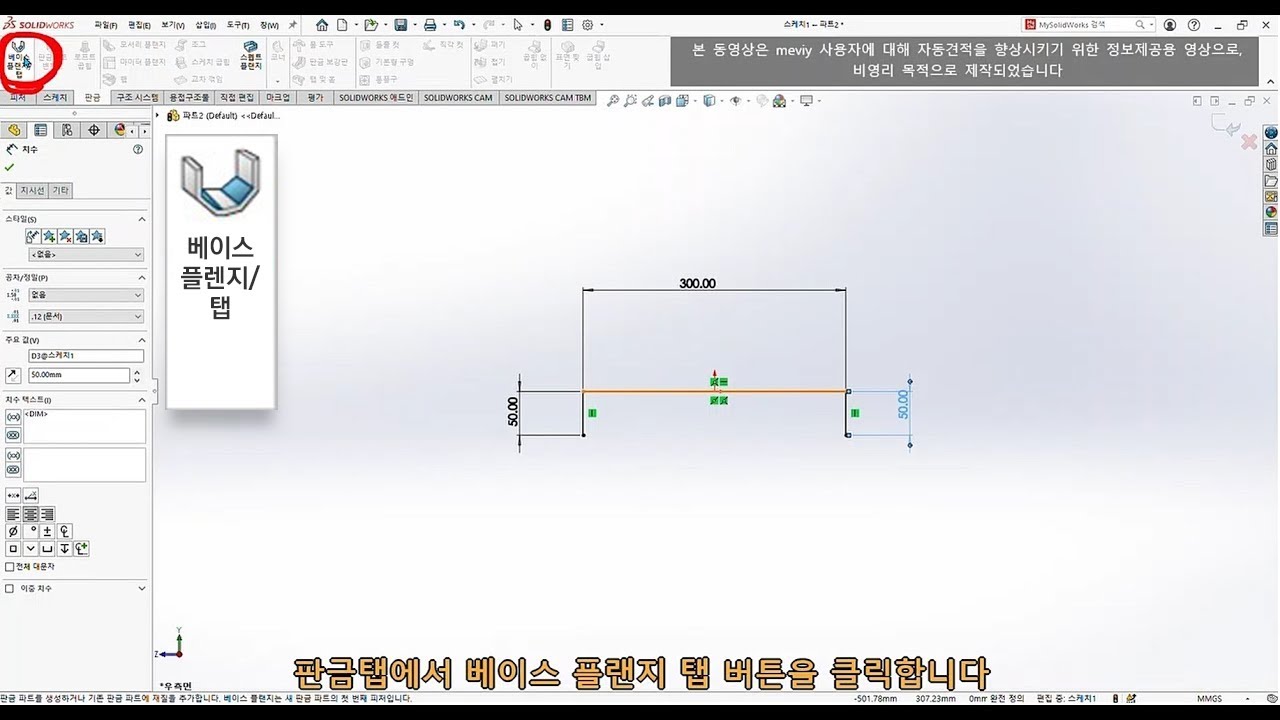Viewport: 1280px width, 720px height.
Task: Open the precision dropdown .12 (문서)
Action: pos(86,316)
